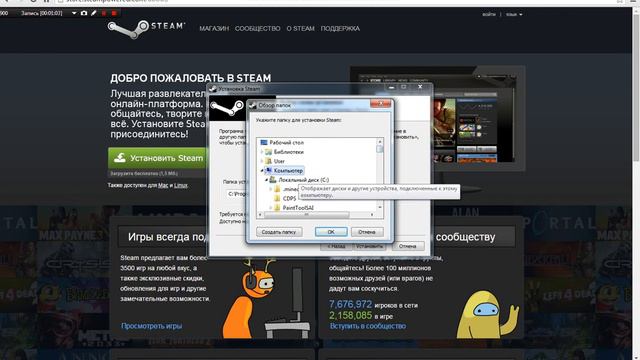Click the PaintToolSAI folder icon
640x360 pixels.
[278, 208]
